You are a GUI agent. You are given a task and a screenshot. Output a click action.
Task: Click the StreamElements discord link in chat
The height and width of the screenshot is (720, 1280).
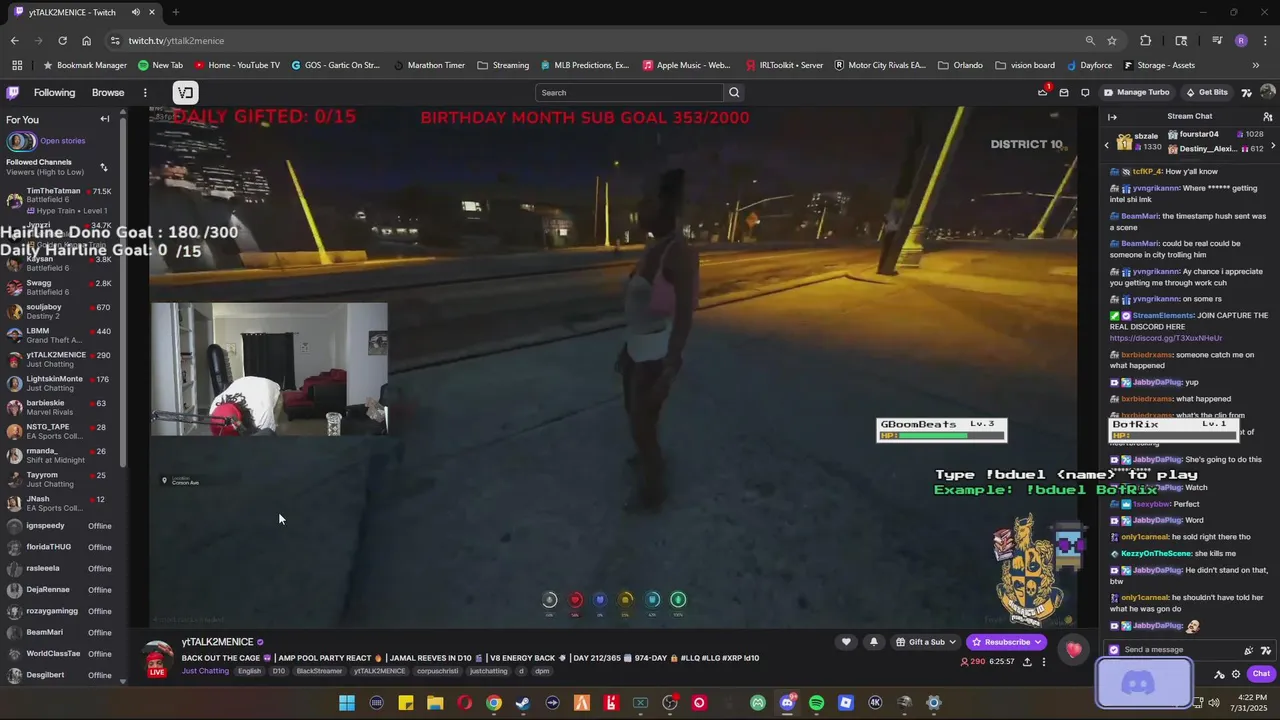[x=1165, y=338]
